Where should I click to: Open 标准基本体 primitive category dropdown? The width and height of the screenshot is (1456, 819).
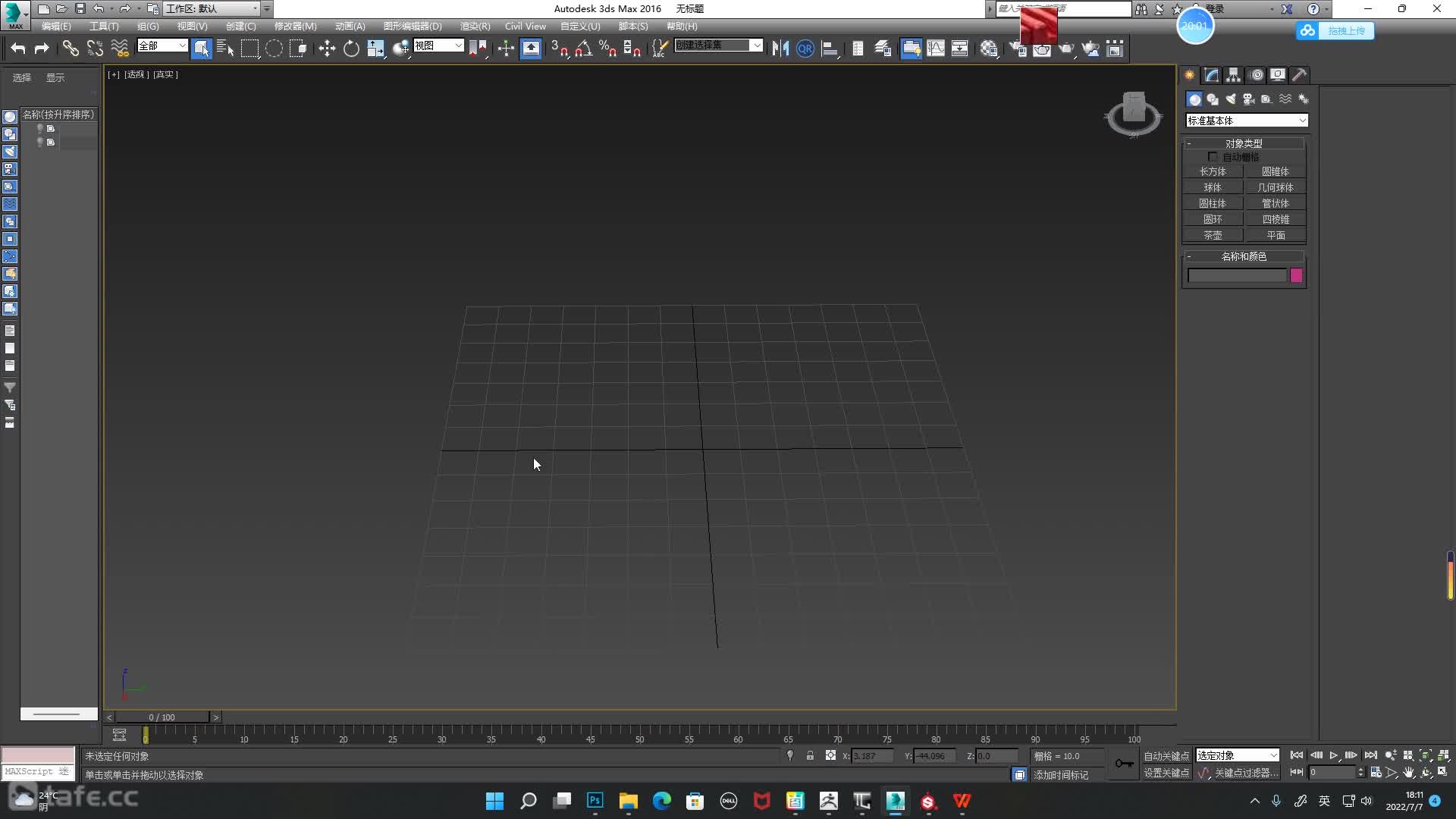pos(1247,121)
